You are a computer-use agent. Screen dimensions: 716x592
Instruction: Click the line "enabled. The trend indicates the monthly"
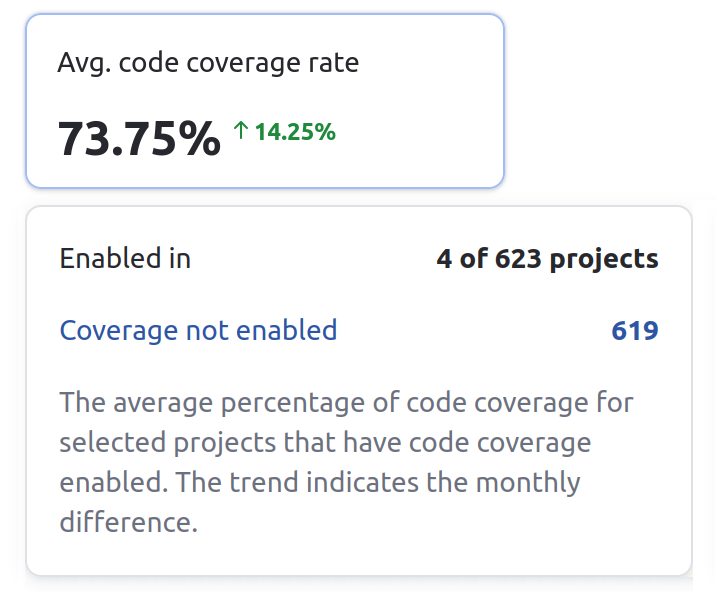320,482
